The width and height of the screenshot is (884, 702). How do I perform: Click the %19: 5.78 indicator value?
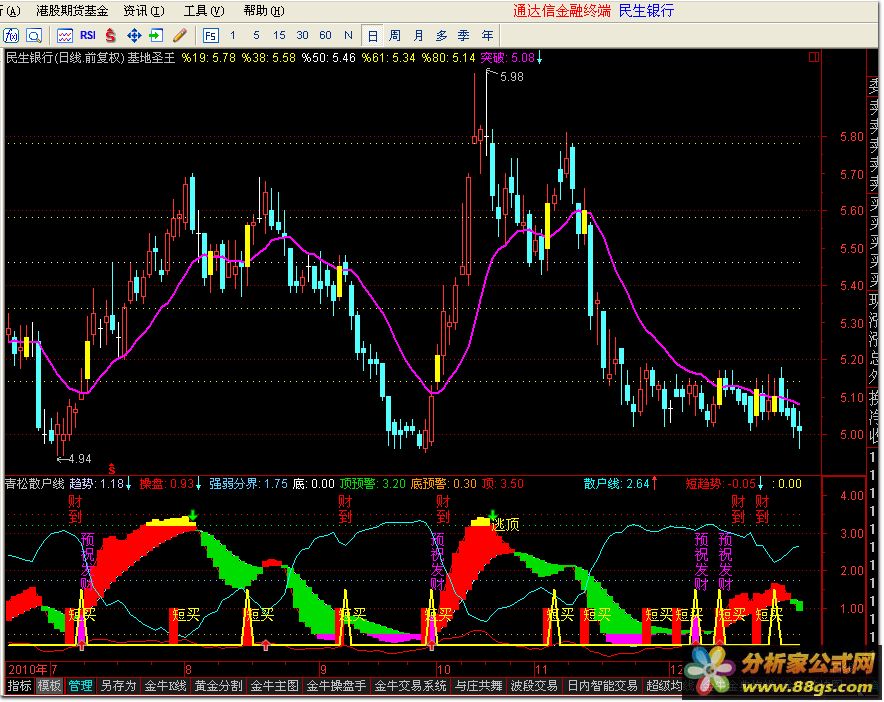point(208,58)
